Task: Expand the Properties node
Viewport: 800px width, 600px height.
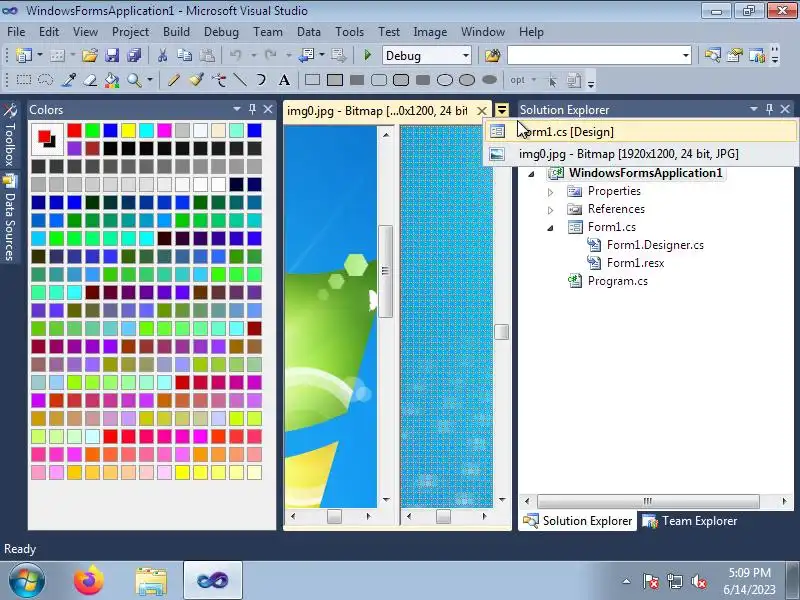Action: pos(550,192)
